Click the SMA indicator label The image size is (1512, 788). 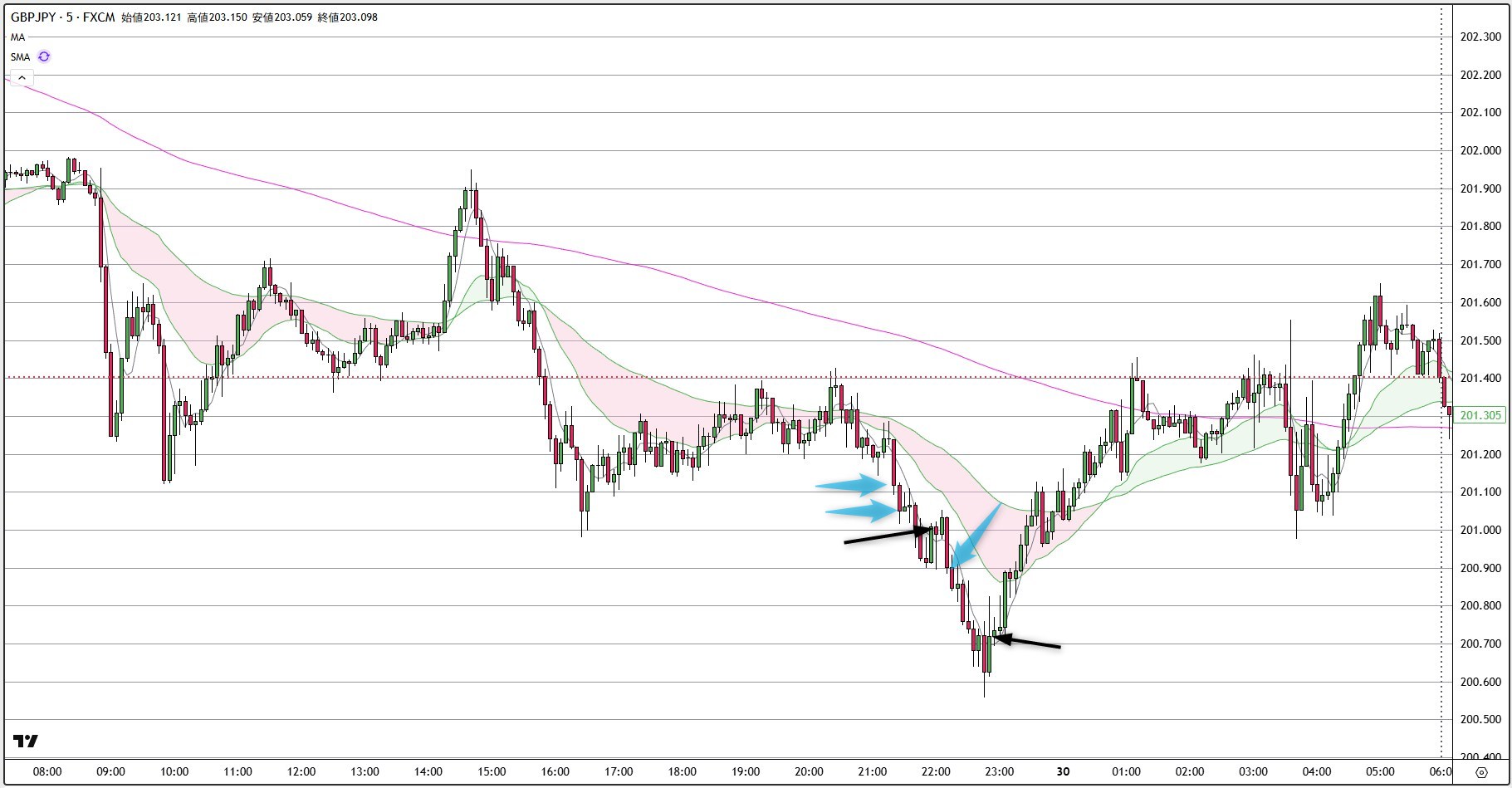click(x=20, y=57)
